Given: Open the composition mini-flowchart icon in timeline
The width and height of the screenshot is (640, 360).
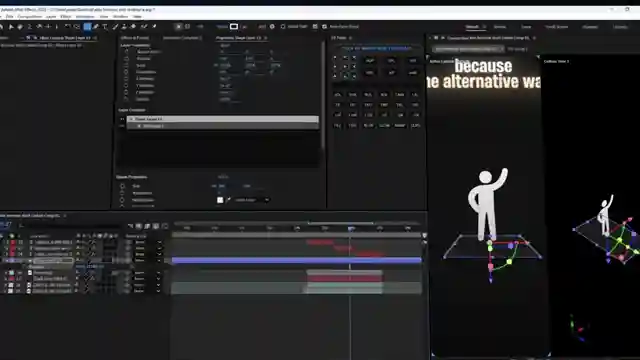Looking at the screenshot, I should click(130, 226).
